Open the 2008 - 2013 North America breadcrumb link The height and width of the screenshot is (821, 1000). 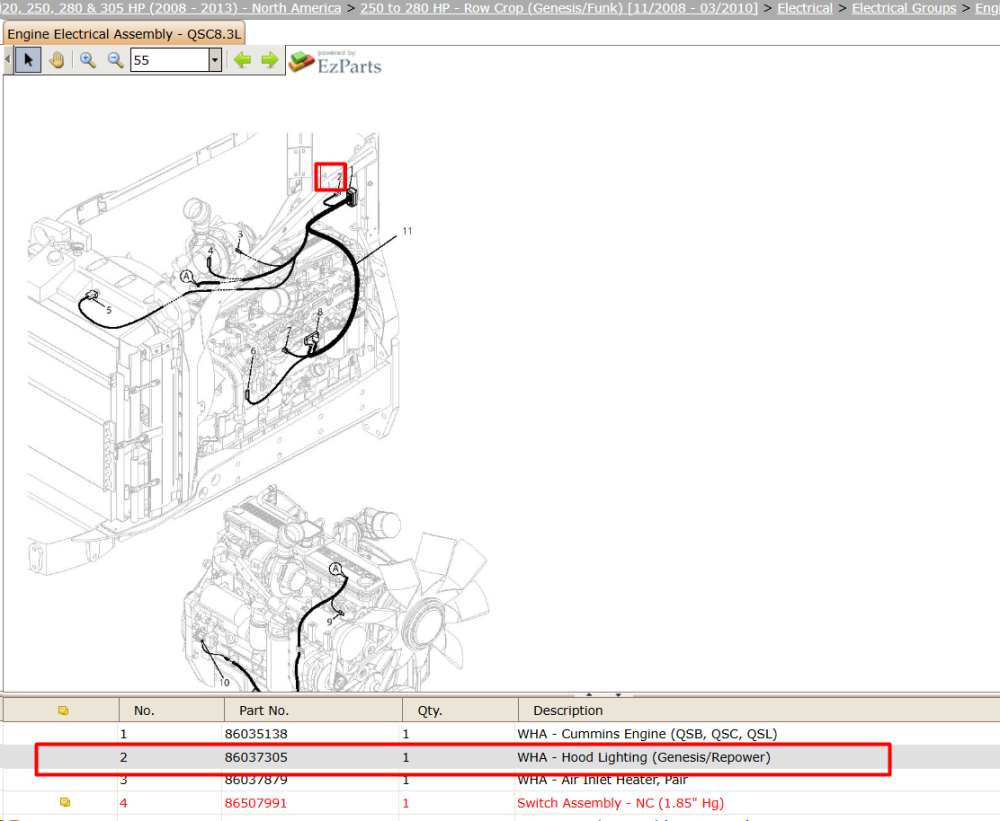(172, 8)
